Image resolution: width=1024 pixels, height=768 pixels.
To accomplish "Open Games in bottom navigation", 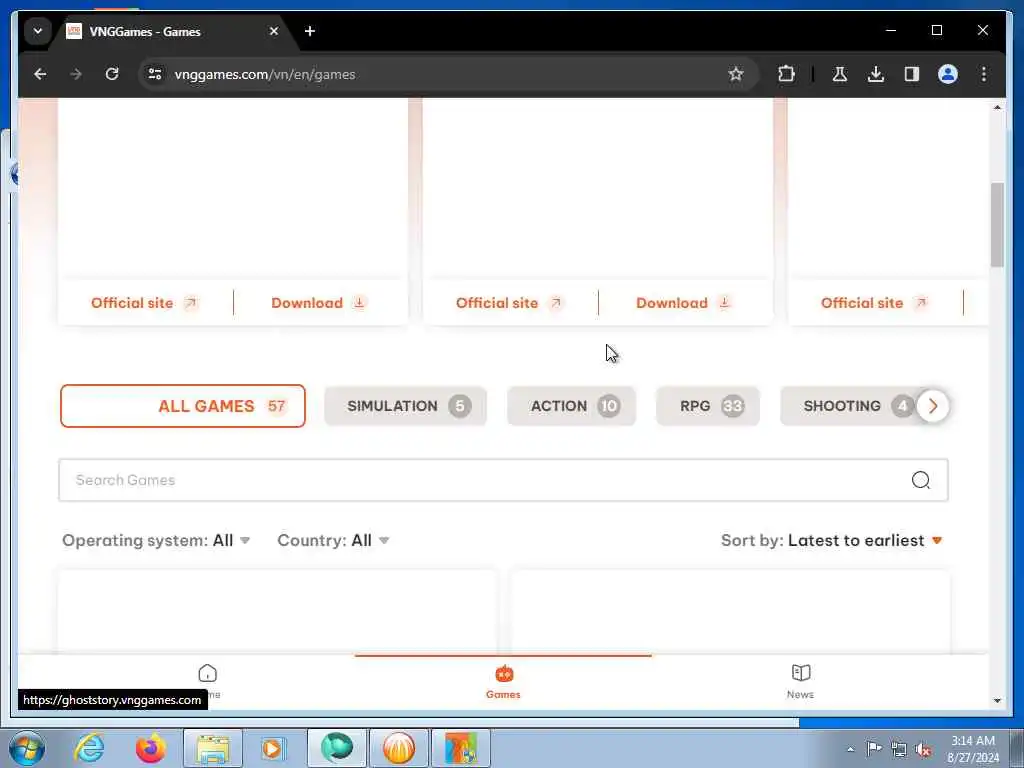I will (504, 682).
